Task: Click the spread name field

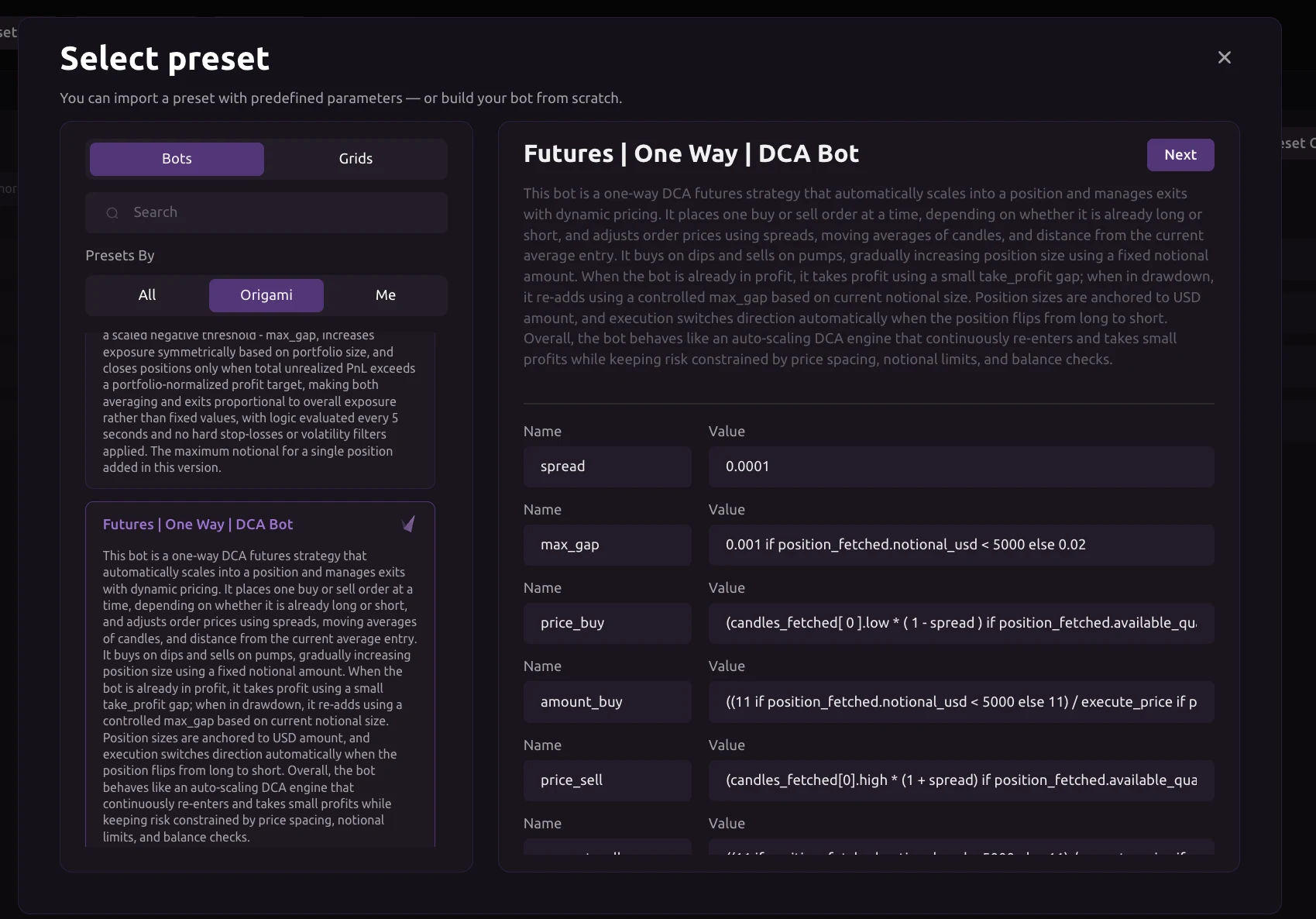Action: click(607, 466)
